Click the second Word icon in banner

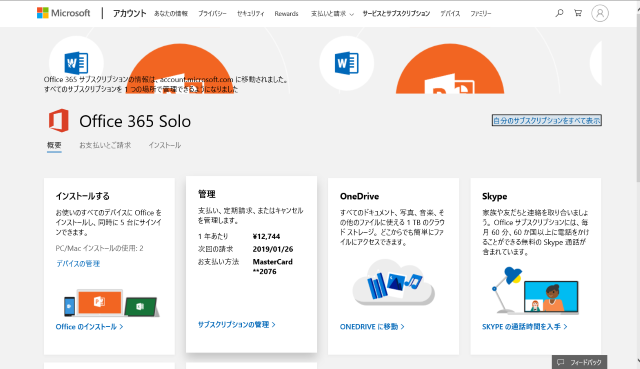coord(347,63)
